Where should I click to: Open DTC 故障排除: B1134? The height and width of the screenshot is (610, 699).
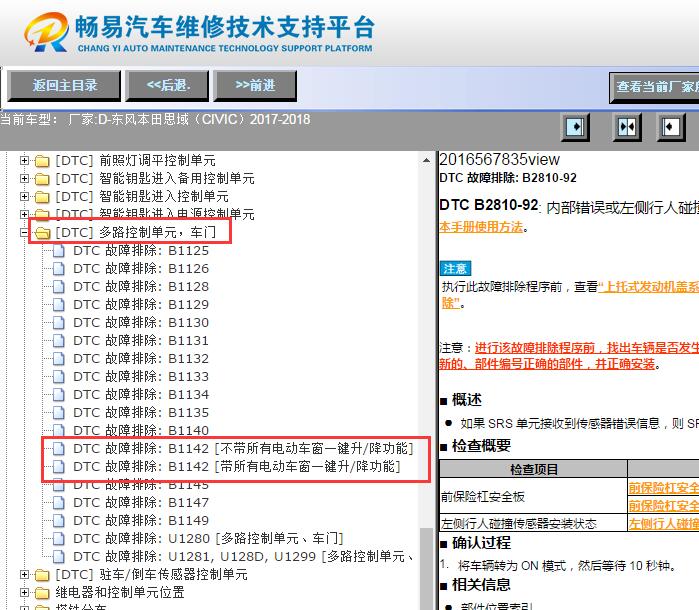[141, 395]
